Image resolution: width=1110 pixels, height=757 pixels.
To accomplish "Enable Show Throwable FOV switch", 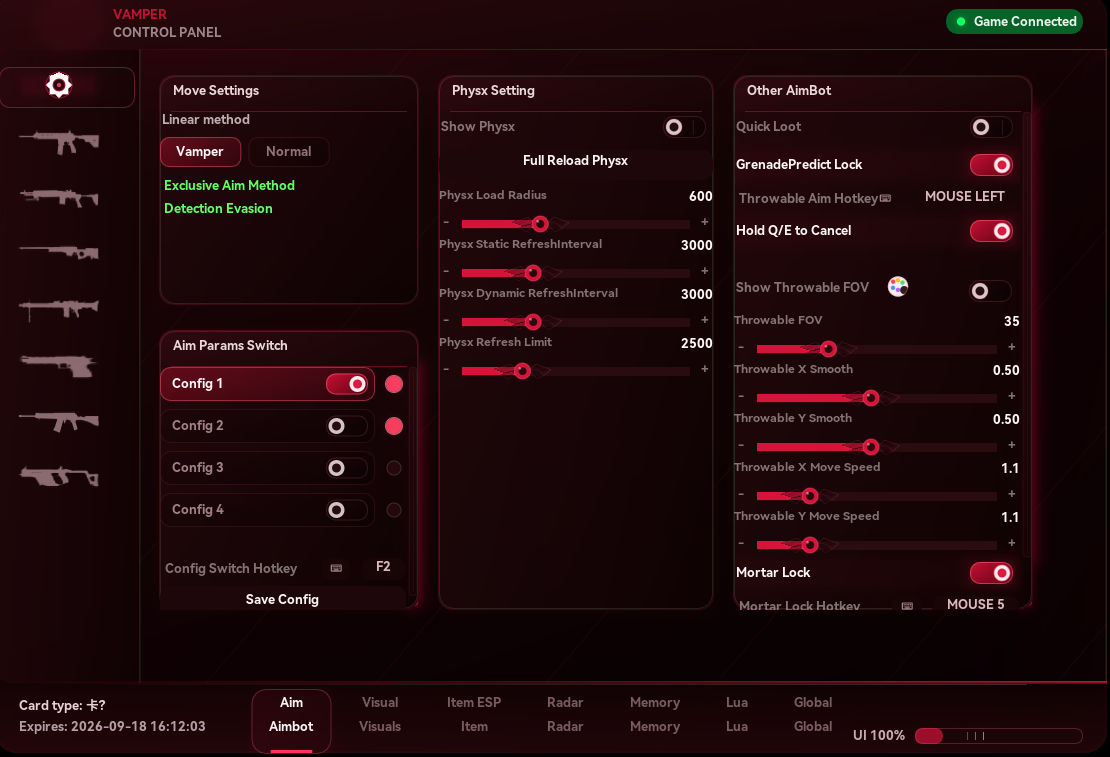I will point(990,290).
